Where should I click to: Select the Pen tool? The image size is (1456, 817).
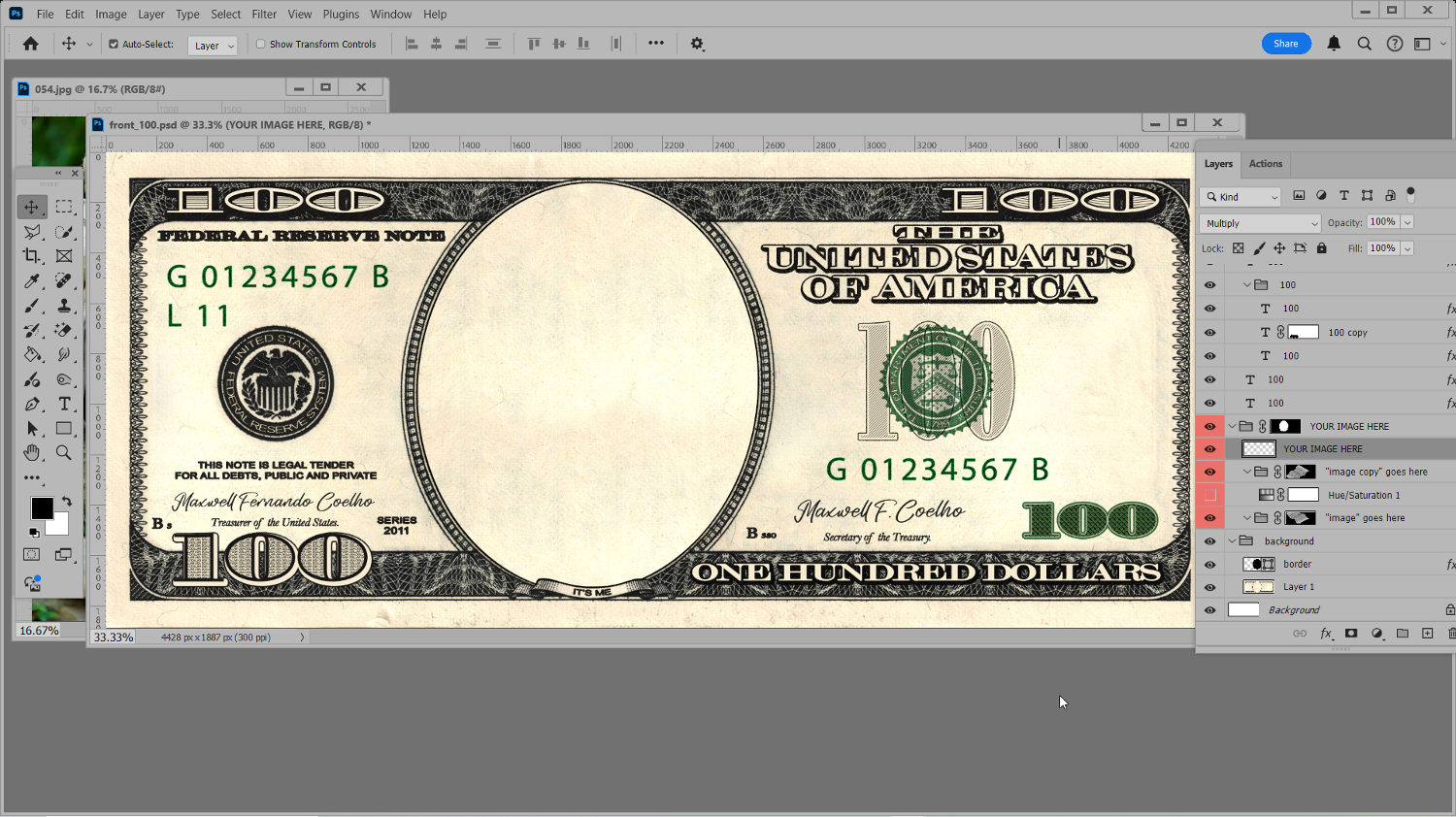(32, 404)
